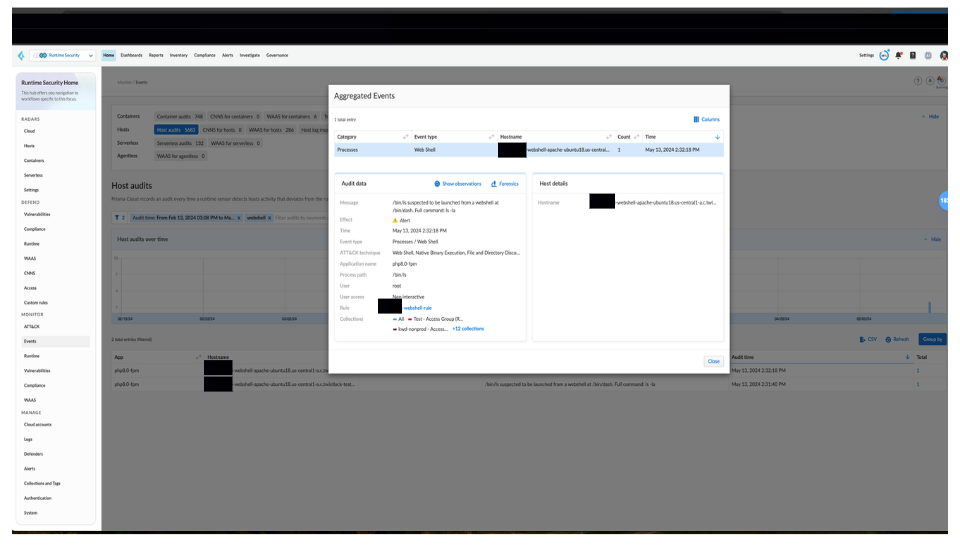Click the filter funnel icon
This screenshot has width=960, height=548.
[119, 218]
